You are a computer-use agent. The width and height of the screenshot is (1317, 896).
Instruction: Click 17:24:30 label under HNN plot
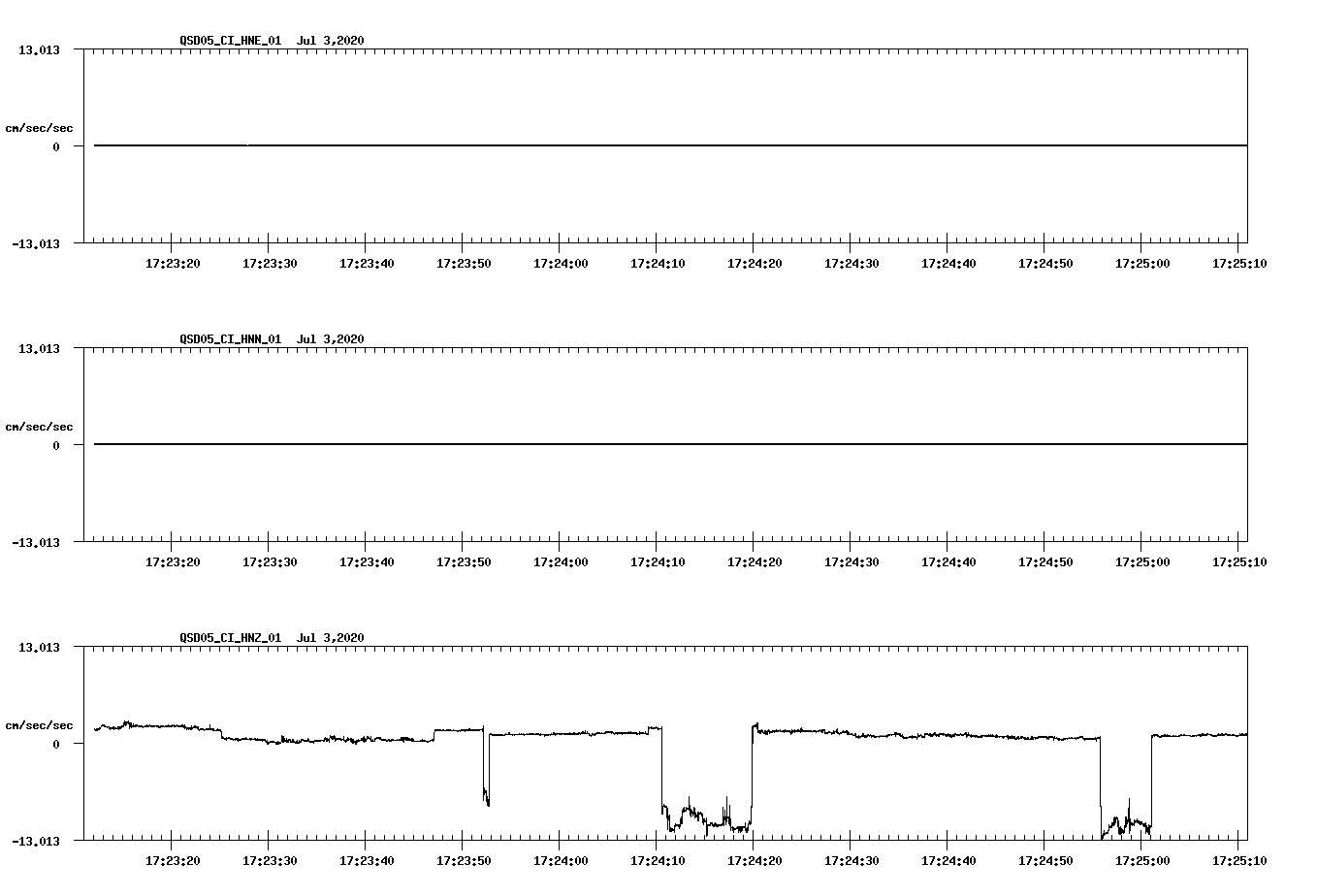[x=851, y=562]
